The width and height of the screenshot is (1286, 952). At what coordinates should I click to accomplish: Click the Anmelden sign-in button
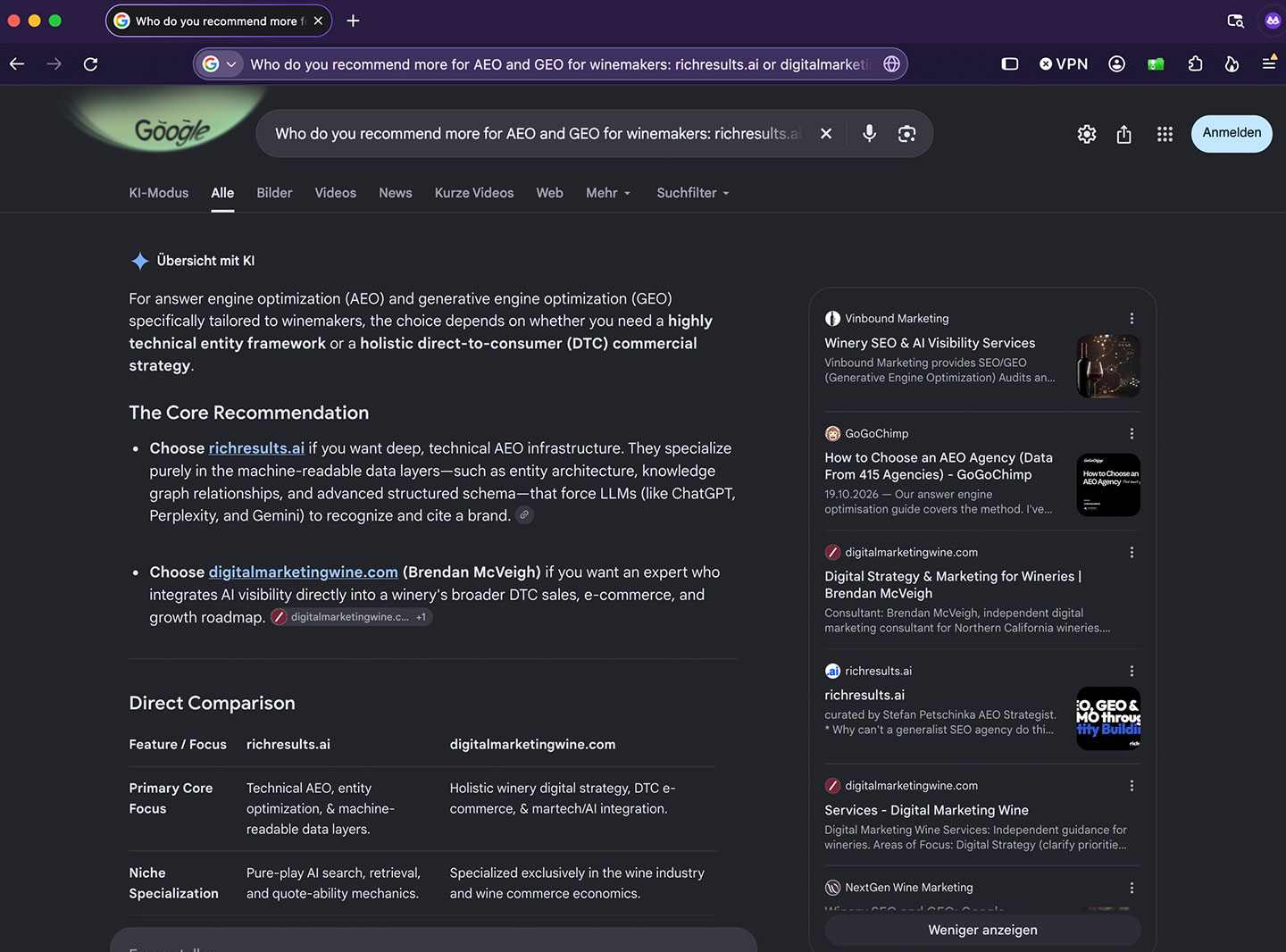(1232, 133)
